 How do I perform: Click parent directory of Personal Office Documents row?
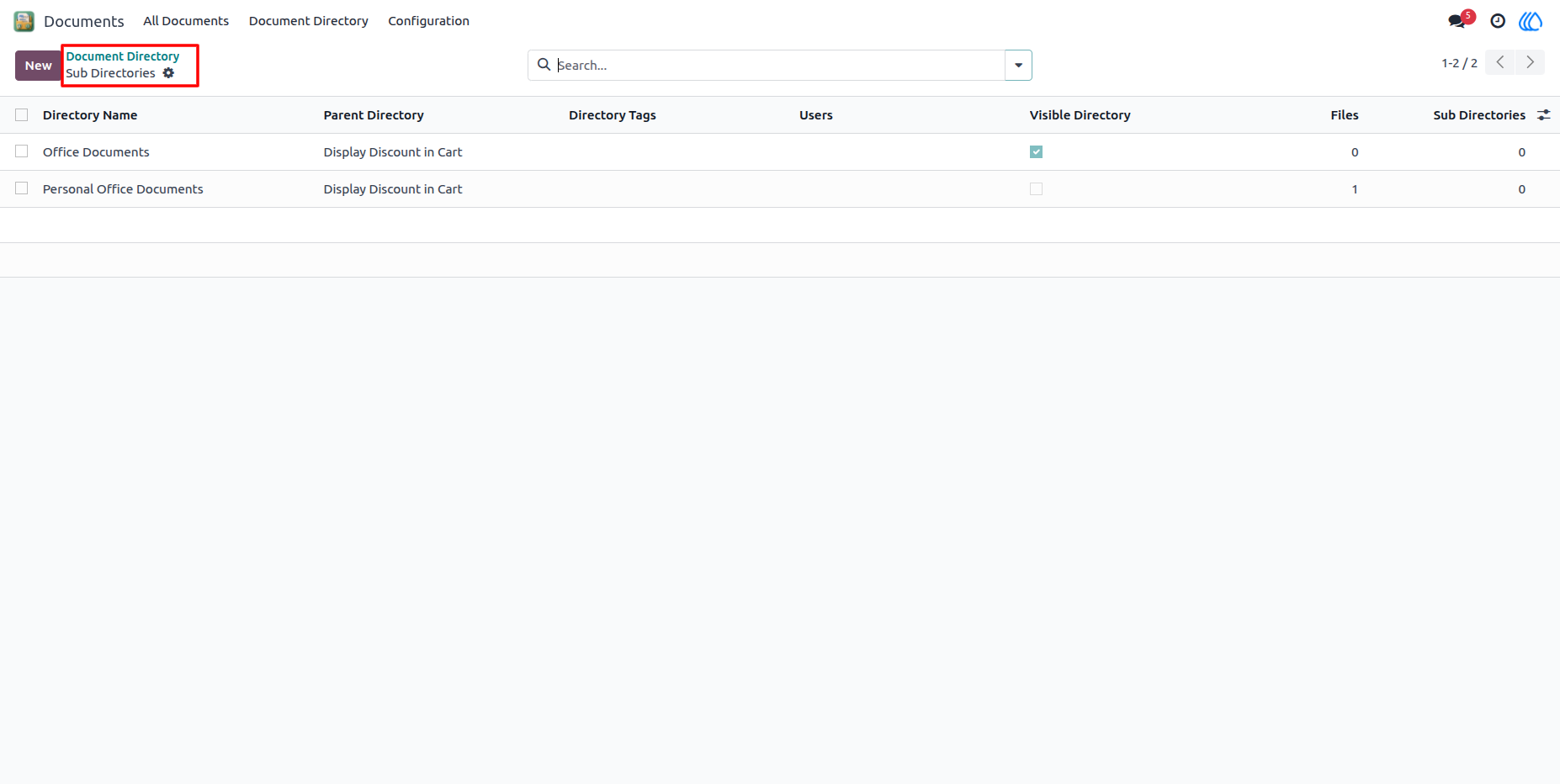pos(393,189)
